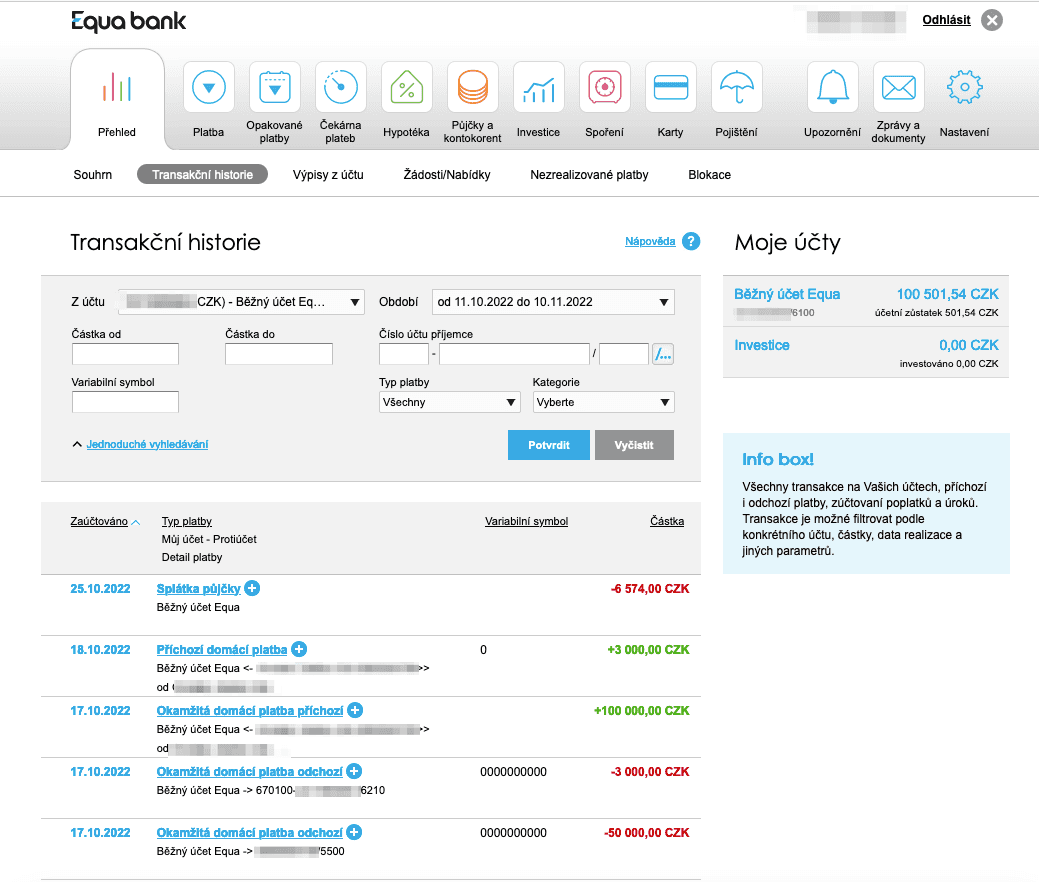Viewport: 1039px width, 882px height.
Task: Open the Platba payment icon
Action: (209, 87)
